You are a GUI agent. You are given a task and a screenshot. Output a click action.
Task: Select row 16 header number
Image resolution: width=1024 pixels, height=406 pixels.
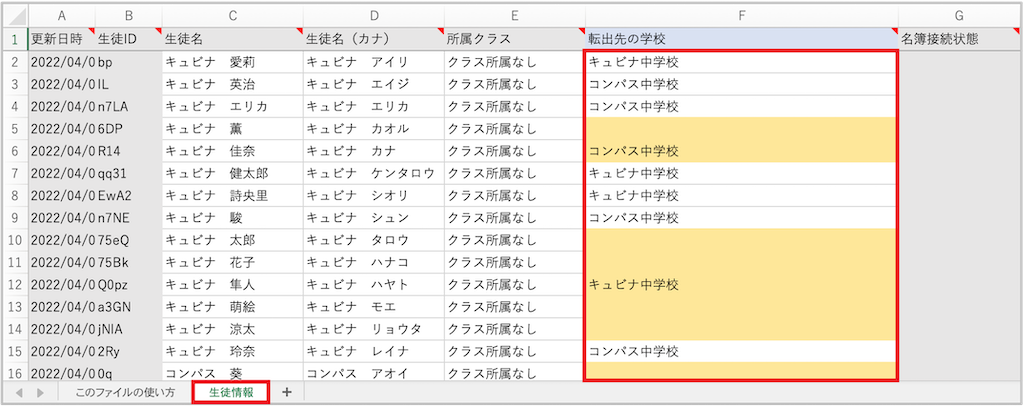coord(15,373)
